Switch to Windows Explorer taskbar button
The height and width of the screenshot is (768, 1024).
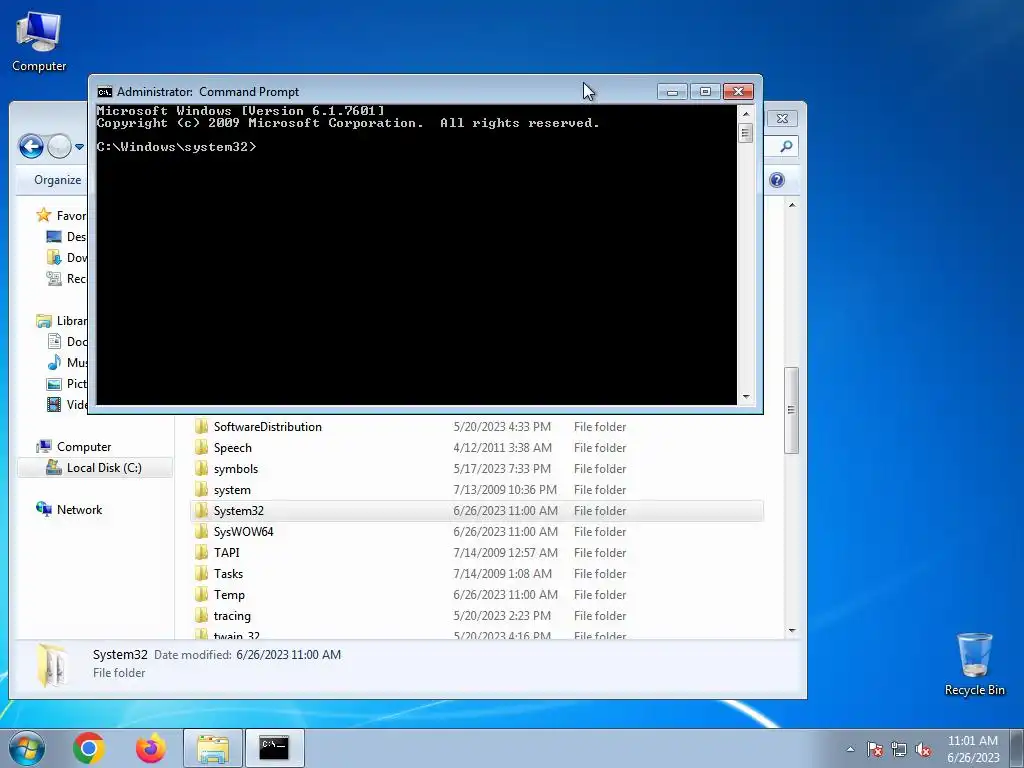[212, 748]
